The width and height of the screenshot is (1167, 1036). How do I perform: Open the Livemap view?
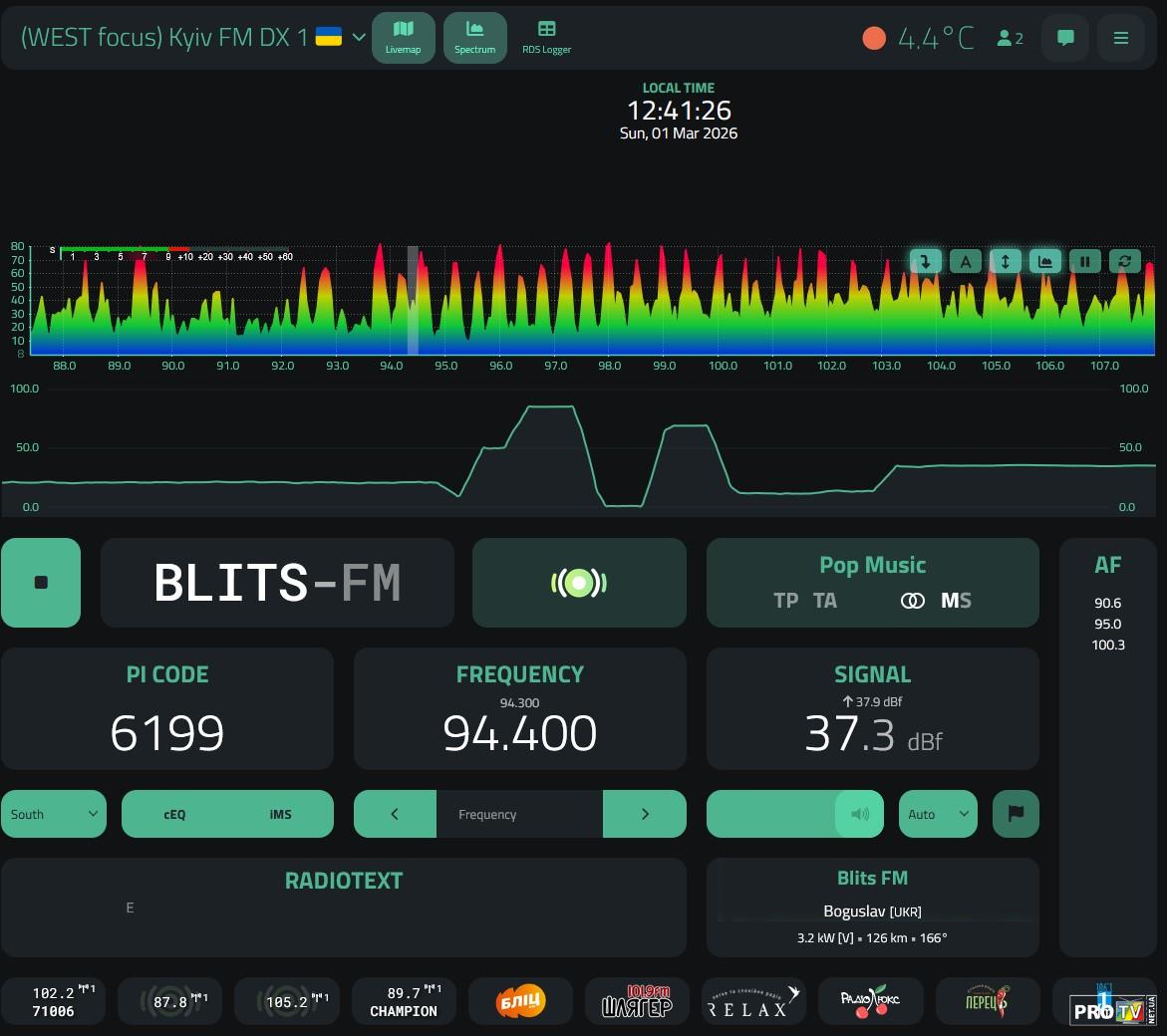point(403,38)
